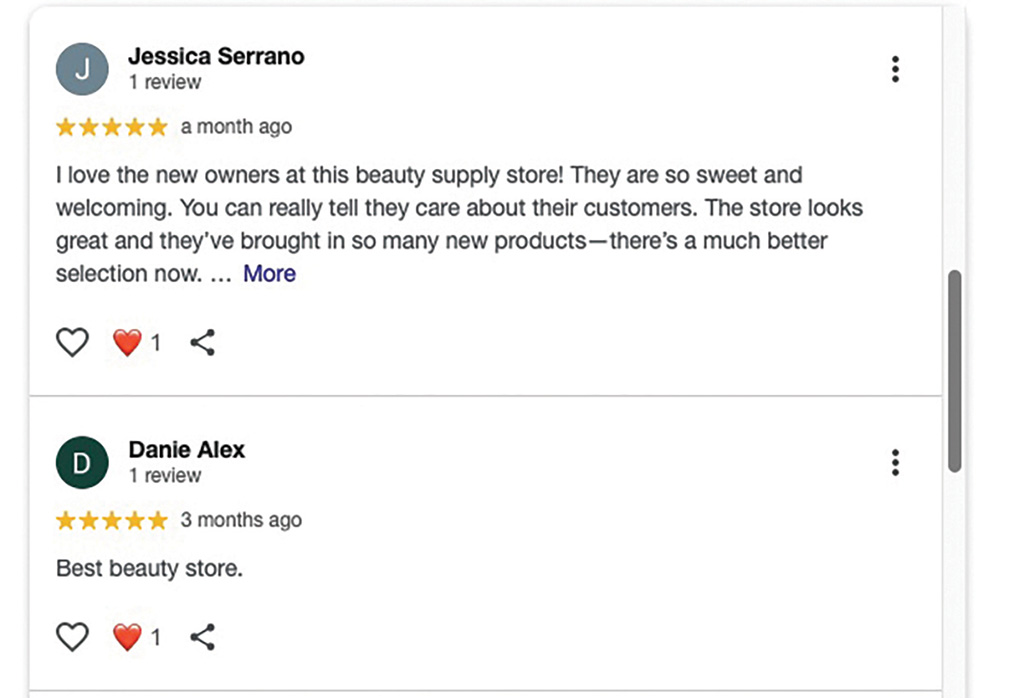The width and height of the screenshot is (1024, 698).
Task: Like Danie Alex's review with the heart outline
Action: (x=72, y=637)
